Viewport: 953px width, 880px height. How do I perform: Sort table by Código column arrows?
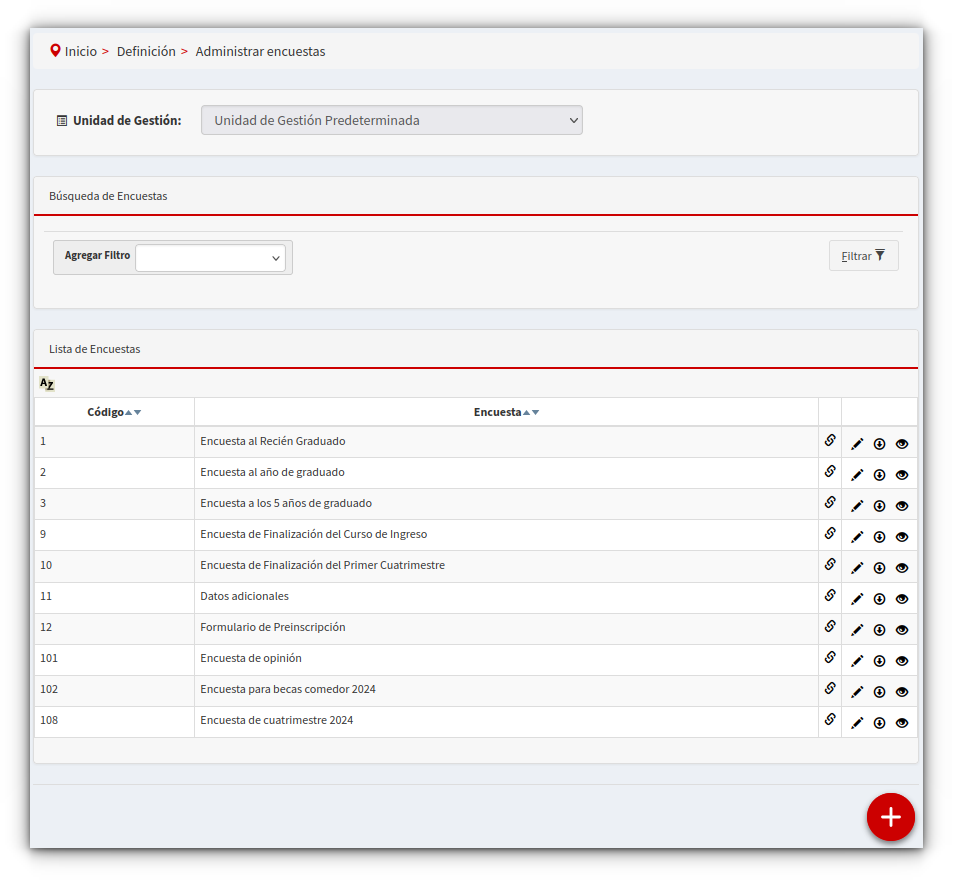(x=133, y=412)
